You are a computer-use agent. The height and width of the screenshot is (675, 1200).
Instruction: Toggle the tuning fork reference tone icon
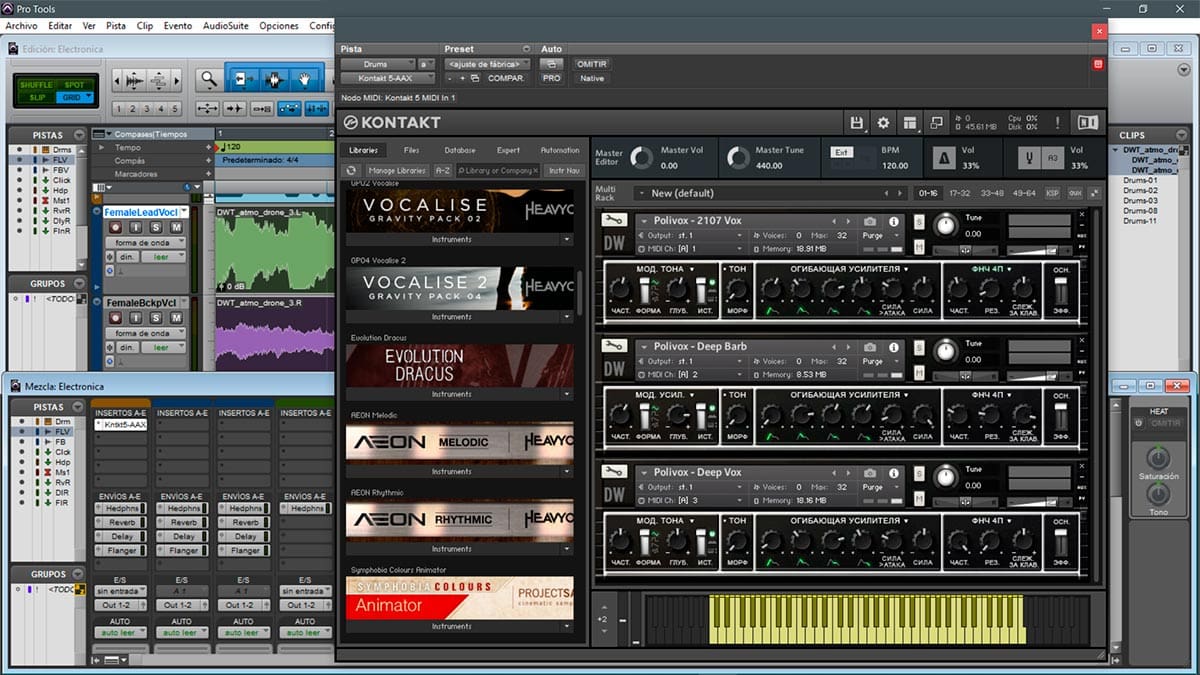(x=1029, y=158)
